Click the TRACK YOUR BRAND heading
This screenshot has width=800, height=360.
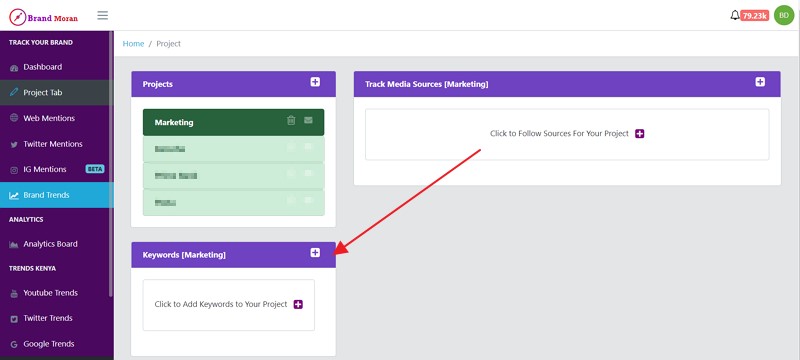pos(41,42)
